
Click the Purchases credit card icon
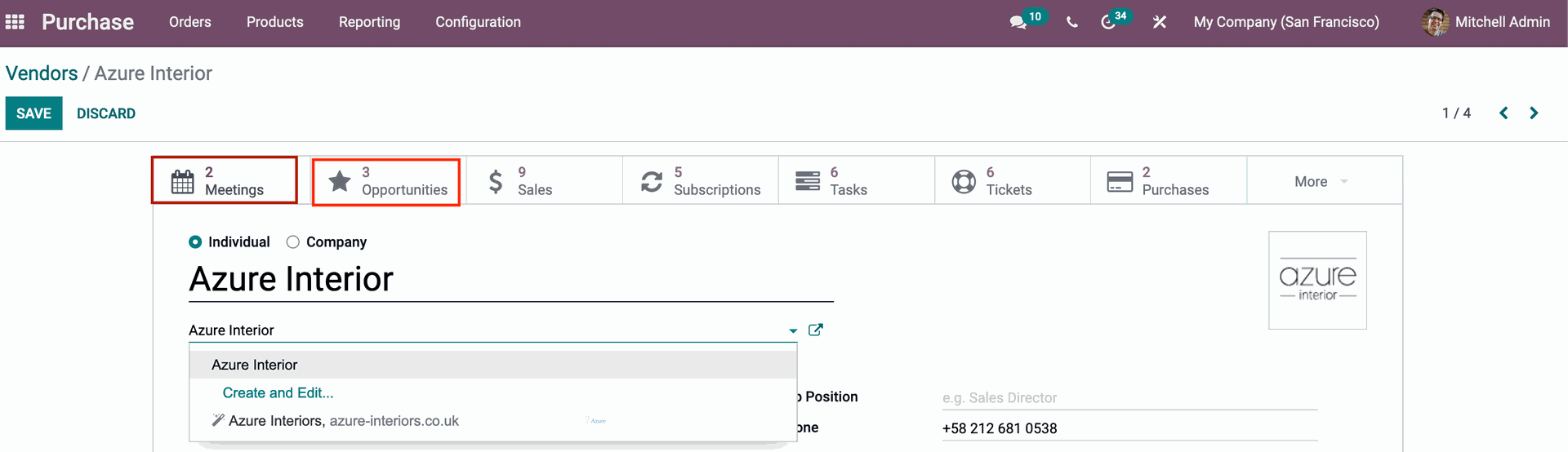click(1120, 181)
